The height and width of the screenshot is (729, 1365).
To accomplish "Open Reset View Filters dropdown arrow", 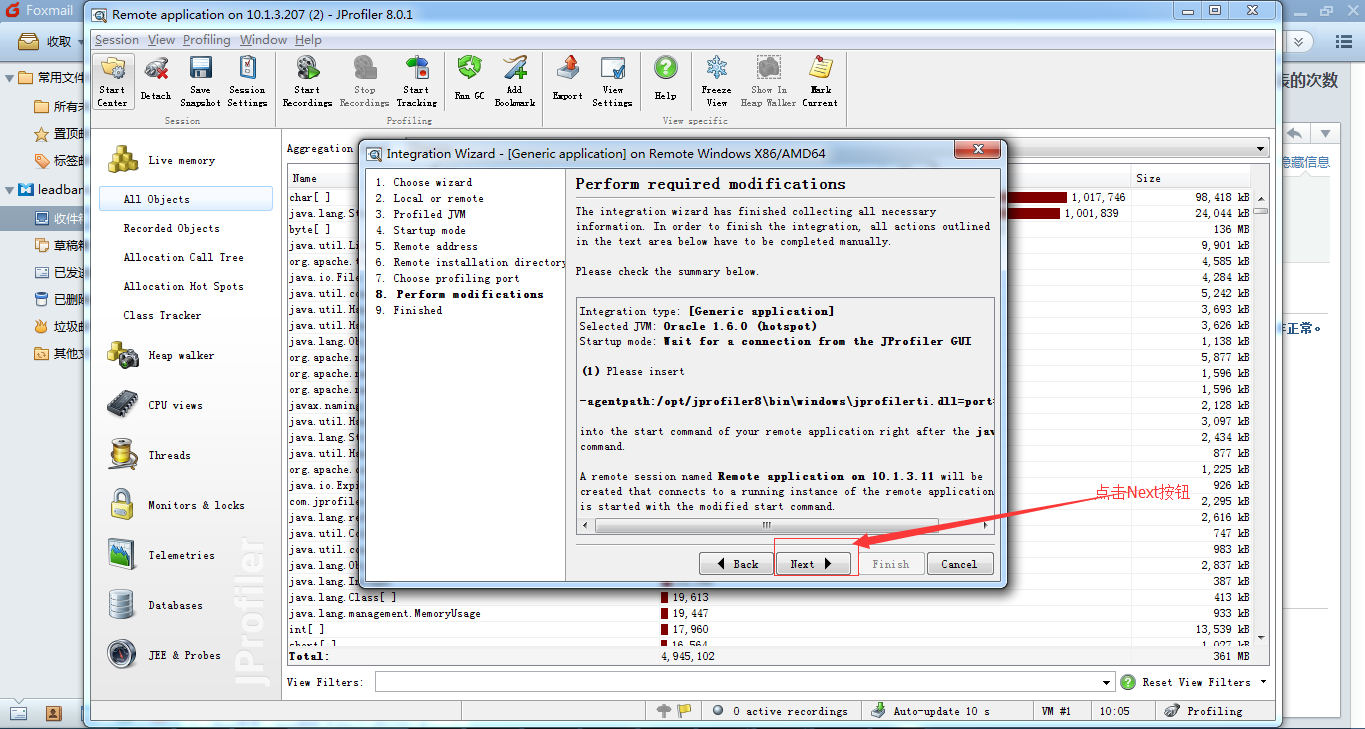I will point(1263,682).
